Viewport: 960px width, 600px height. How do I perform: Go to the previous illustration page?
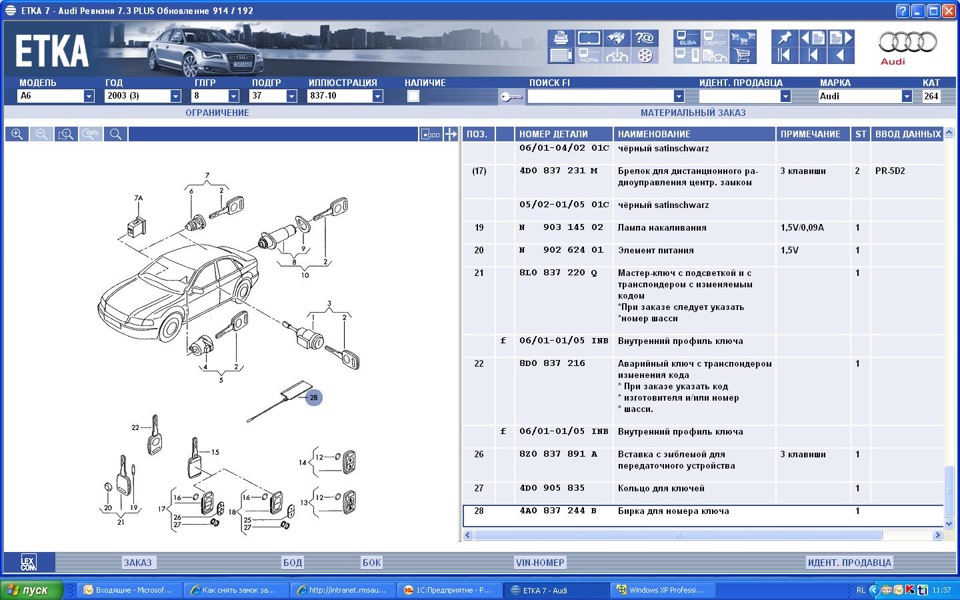point(812,38)
